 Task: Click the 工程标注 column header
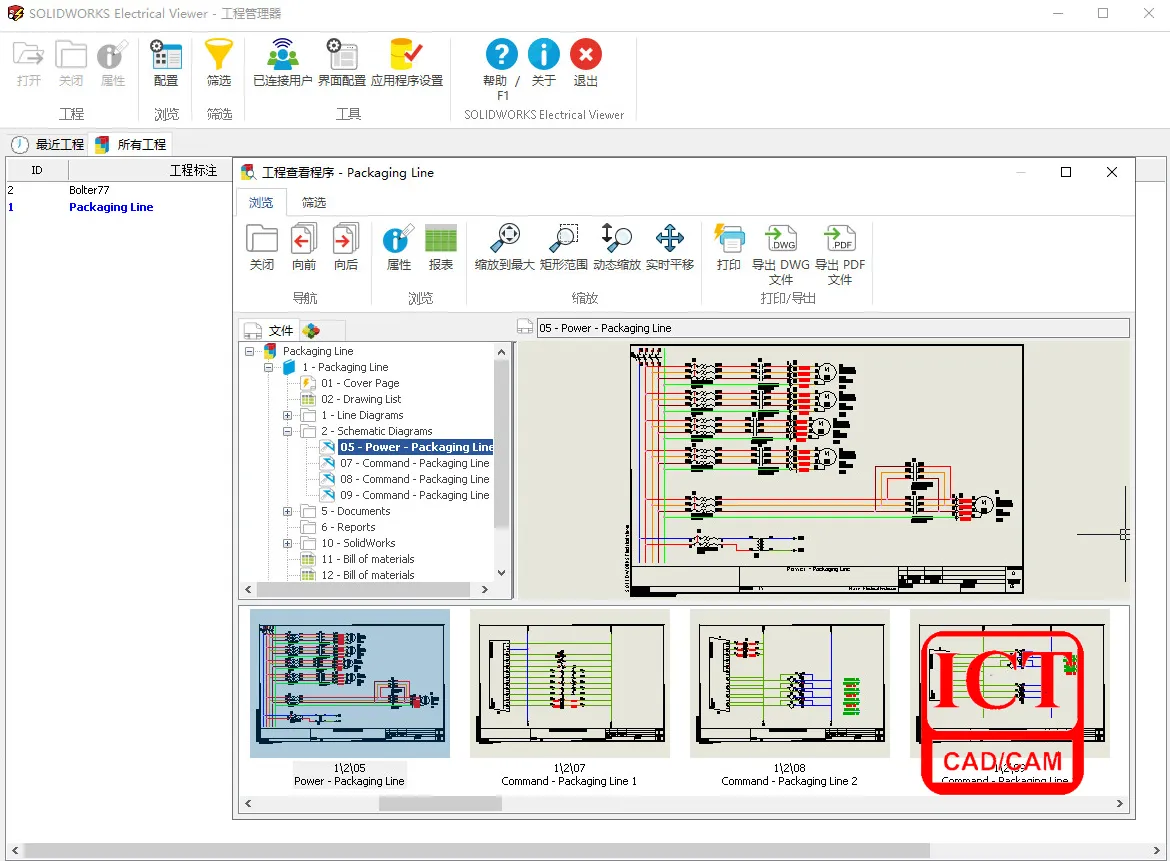193,170
